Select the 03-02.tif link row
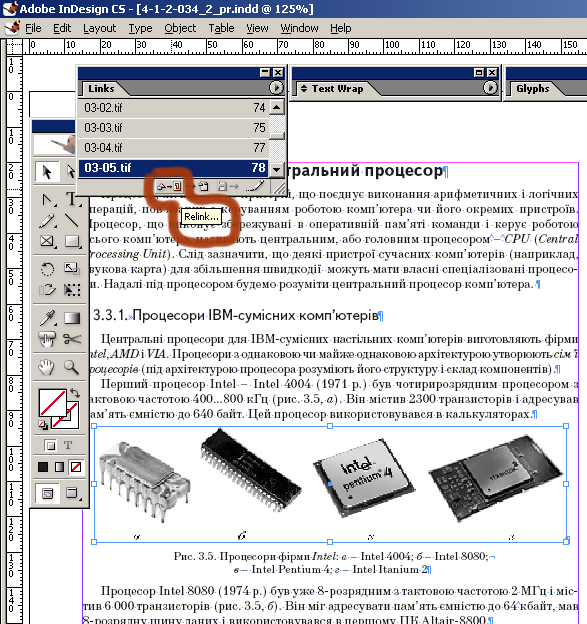The width and height of the screenshot is (587, 624). [173, 108]
